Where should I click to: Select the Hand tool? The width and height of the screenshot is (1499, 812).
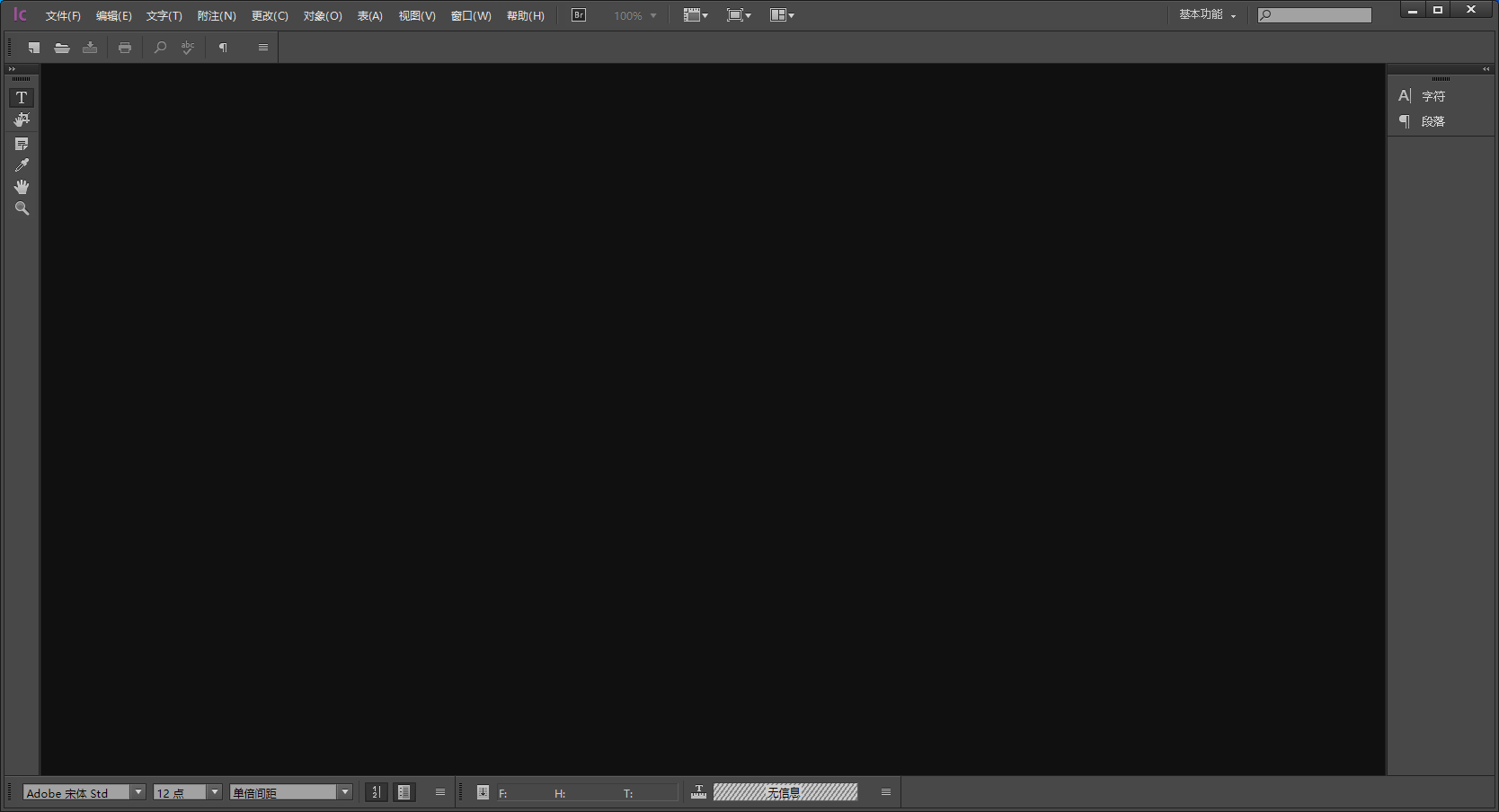point(21,186)
